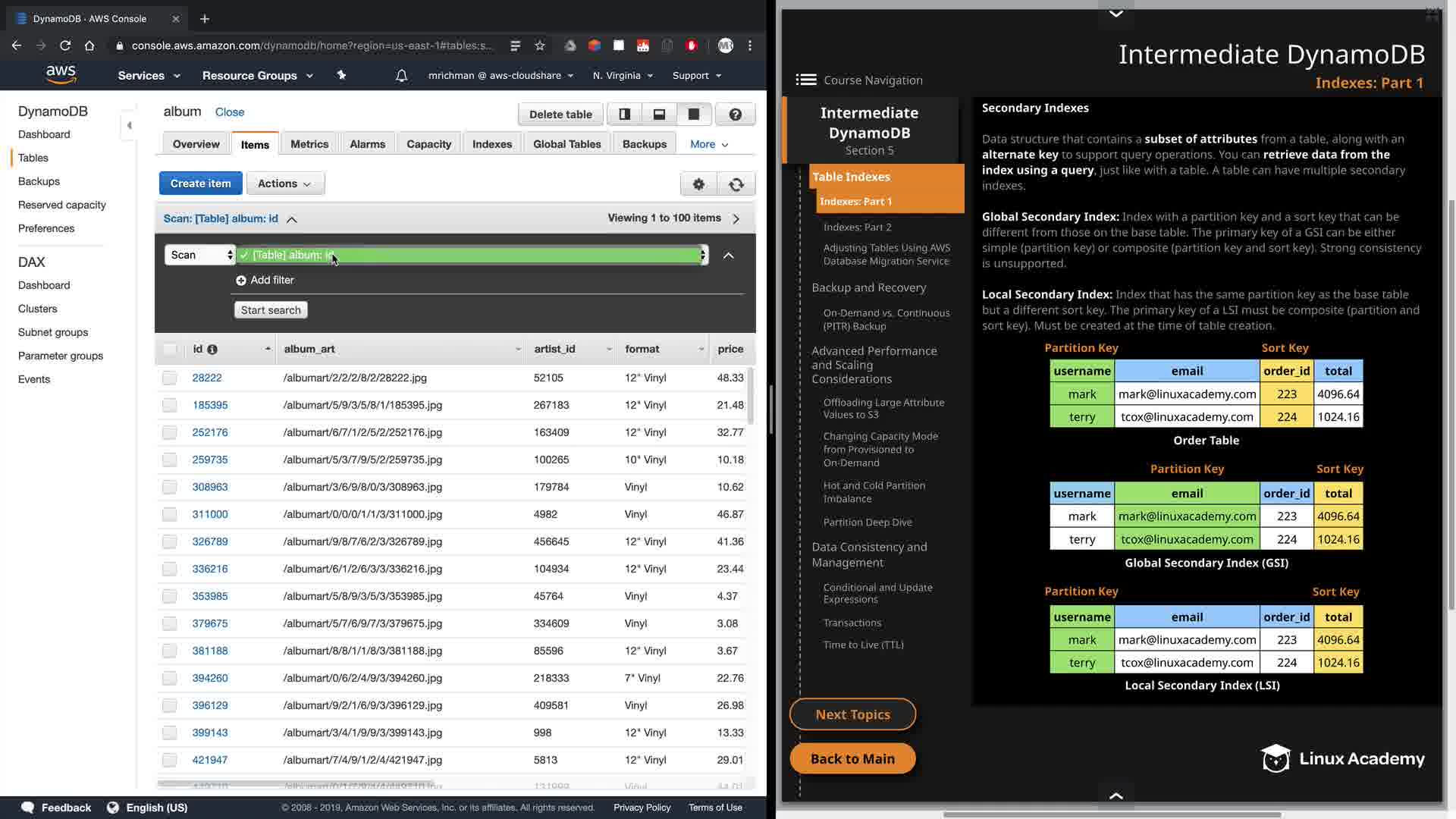Click the Course Navigation hamburger icon

pos(806,80)
